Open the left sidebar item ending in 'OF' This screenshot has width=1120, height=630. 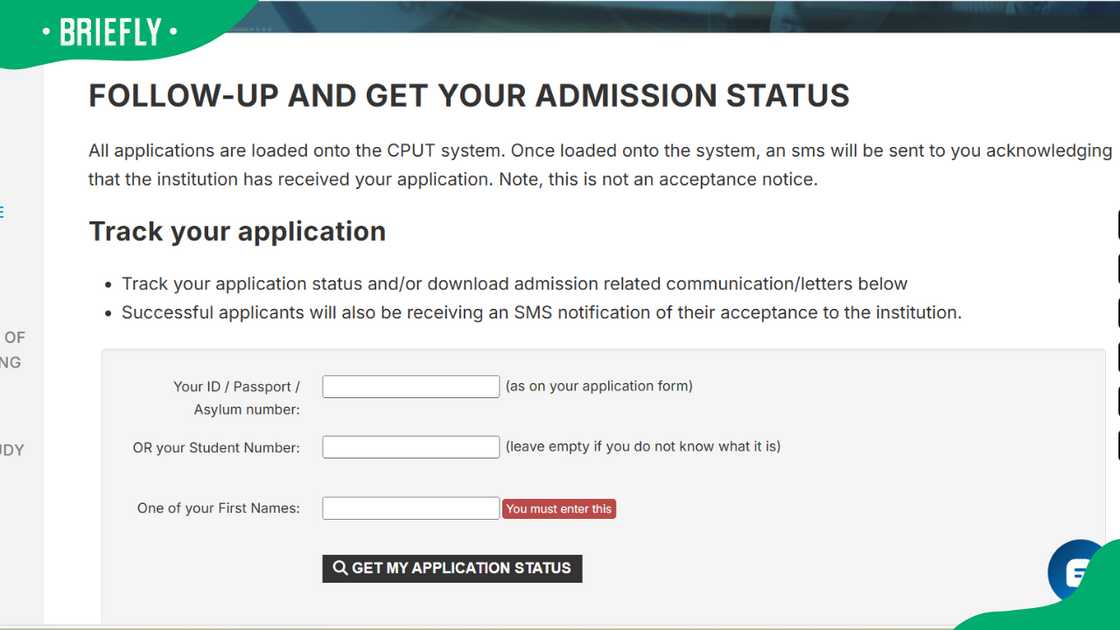click(14, 338)
